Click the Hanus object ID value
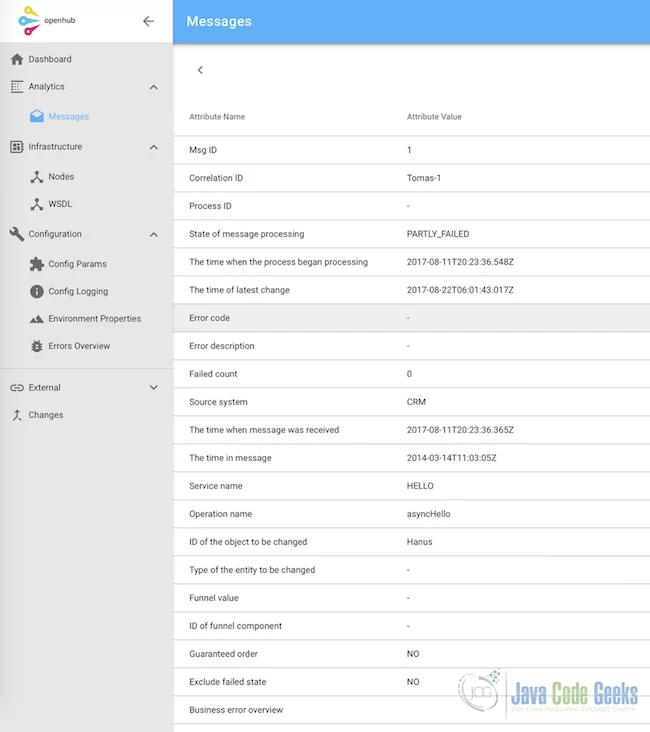This screenshot has width=650, height=732. 420,542
